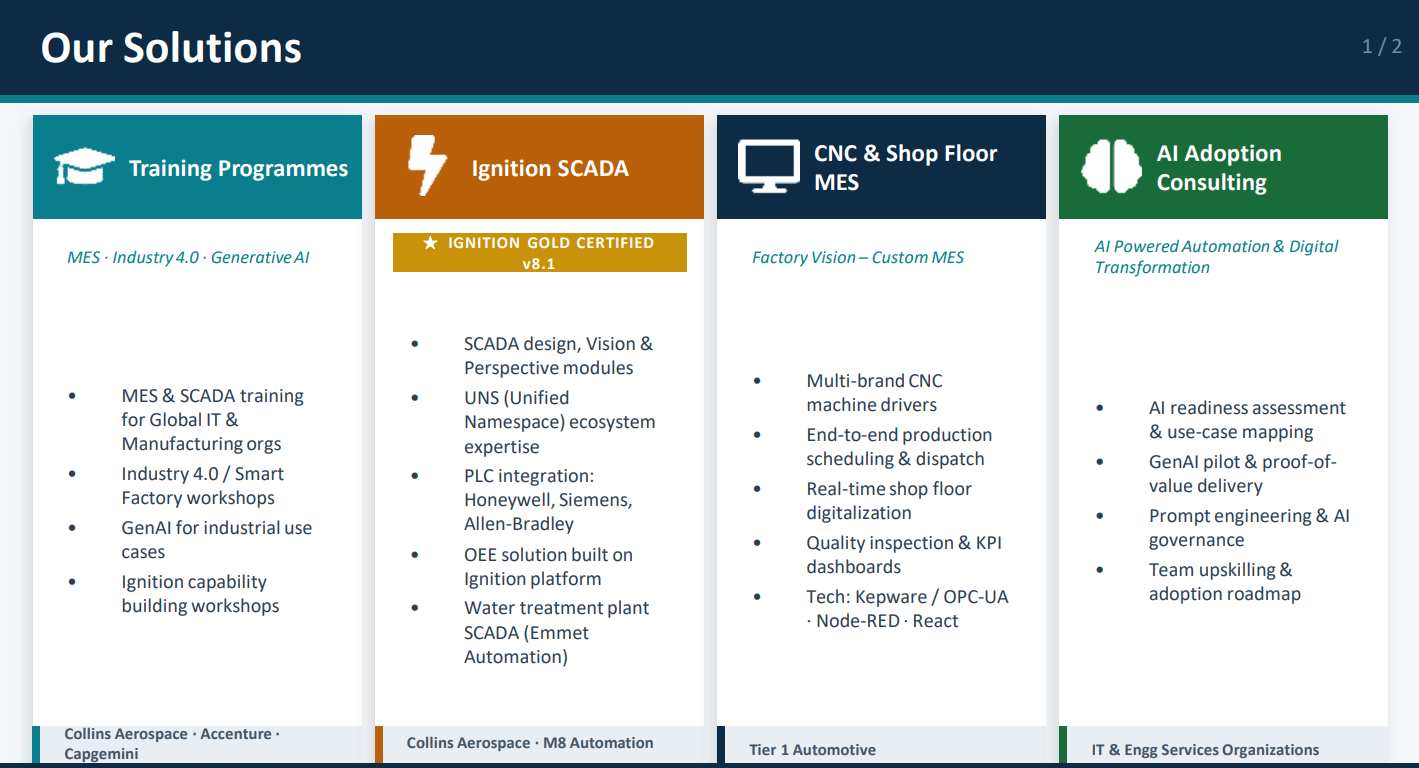The height and width of the screenshot is (768, 1419).
Task: Click the IT & Engg Services Organizations footer
Action: 1204,748
